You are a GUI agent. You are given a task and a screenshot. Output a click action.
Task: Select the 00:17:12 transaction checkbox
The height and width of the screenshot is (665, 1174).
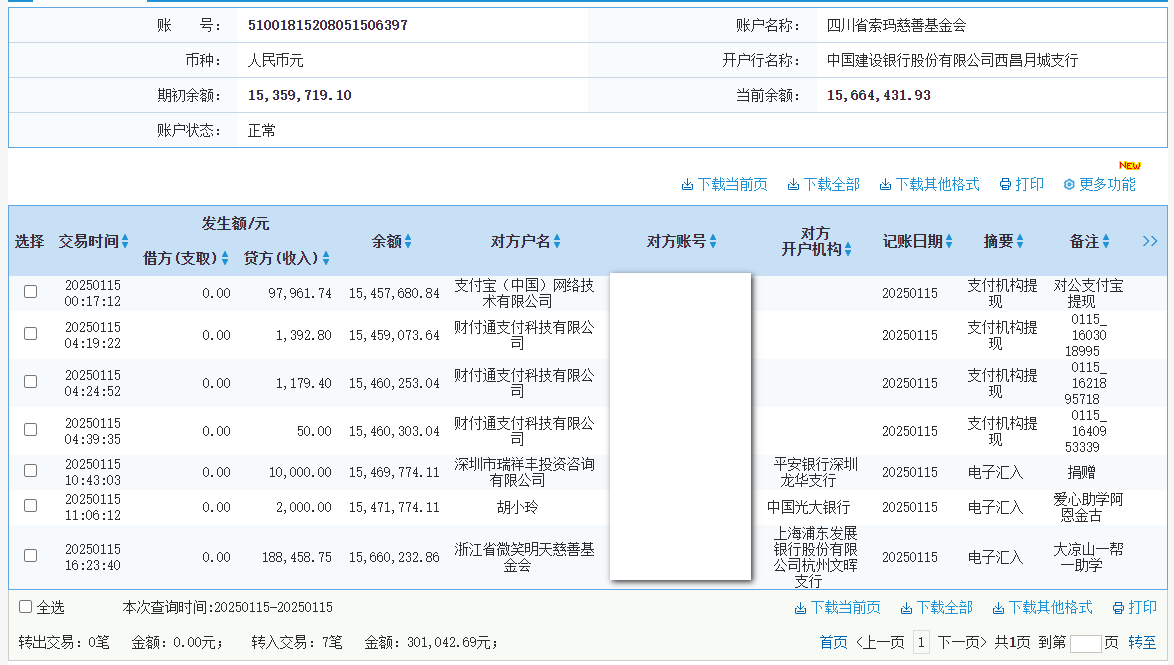pyautogui.click(x=31, y=291)
